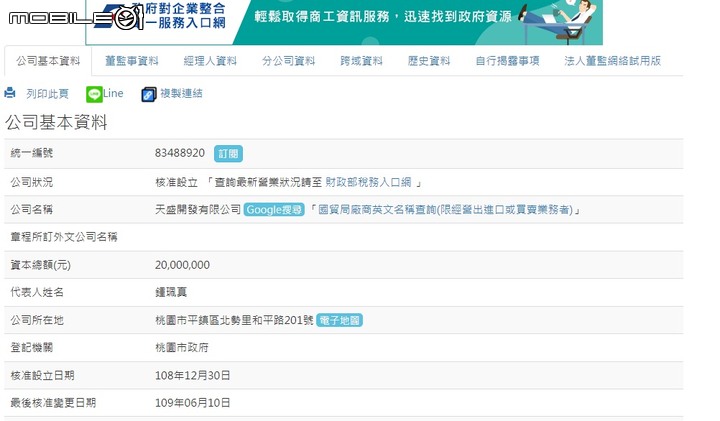720x421 pixels.
Task: Click the 章程所訂外文公司名稱 label
Action: [x=64, y=237]
